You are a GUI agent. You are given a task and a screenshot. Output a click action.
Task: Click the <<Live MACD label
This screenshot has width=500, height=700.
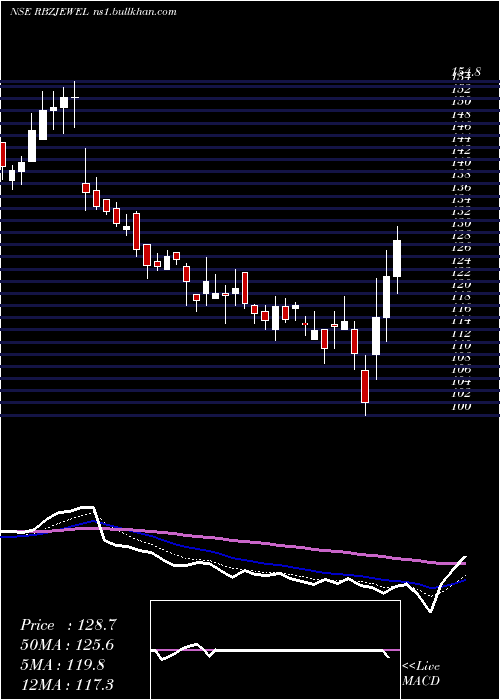click(x=421, y=674)
